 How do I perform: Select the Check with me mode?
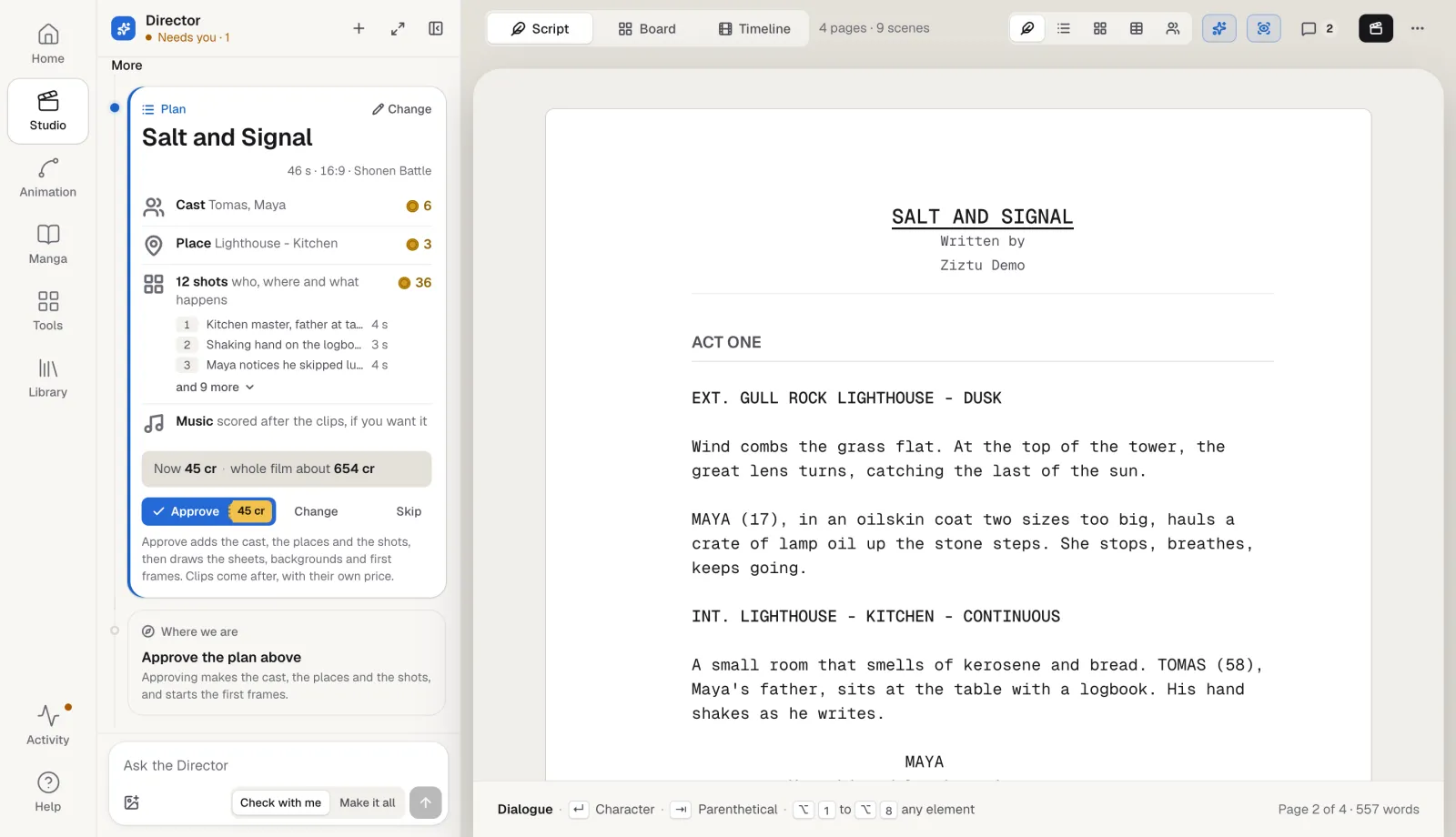tap(280, 802)
